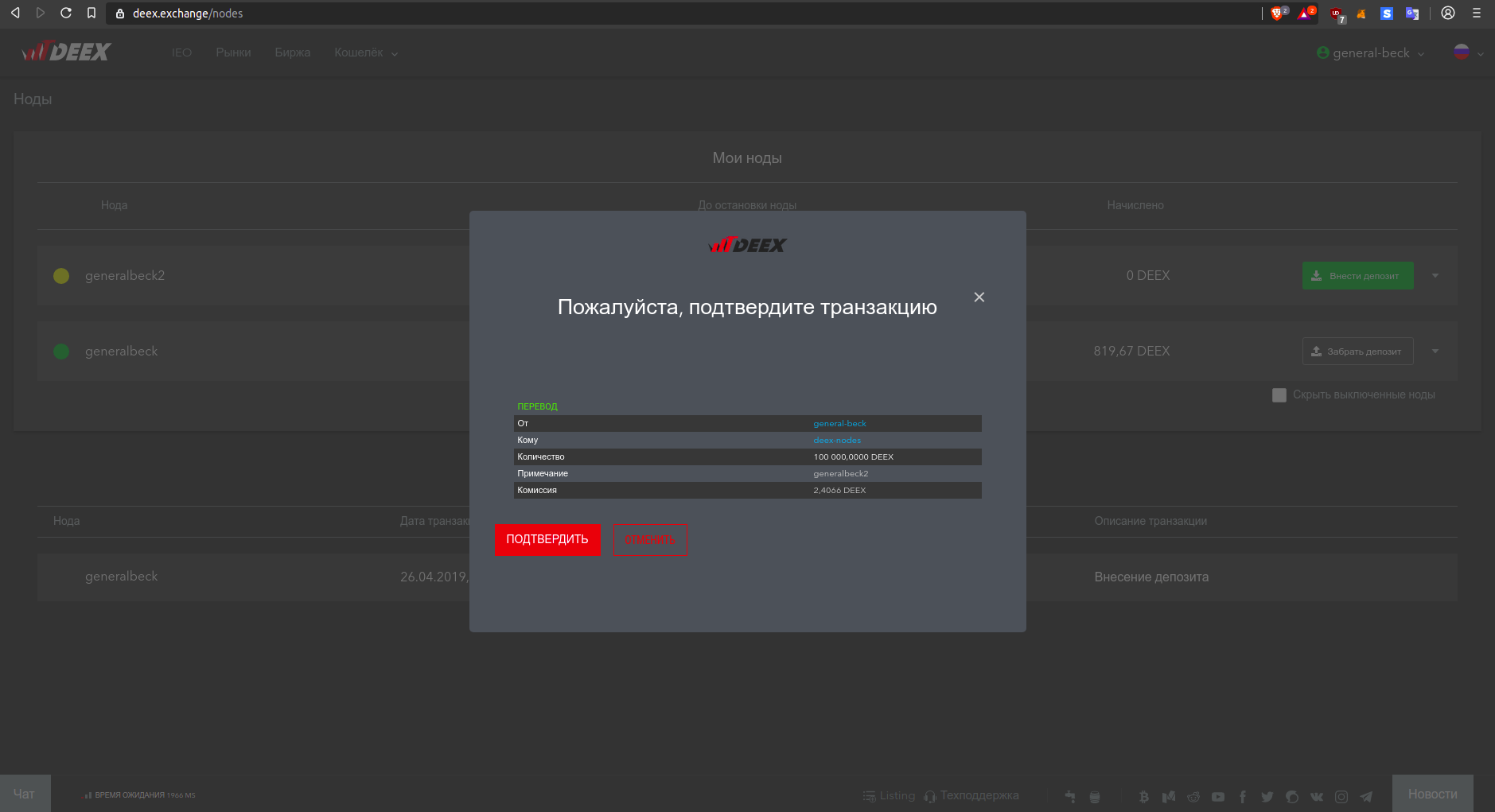
Task: Click the 'generalbeck2' memo value in dialog
Action: pos(841,474)
